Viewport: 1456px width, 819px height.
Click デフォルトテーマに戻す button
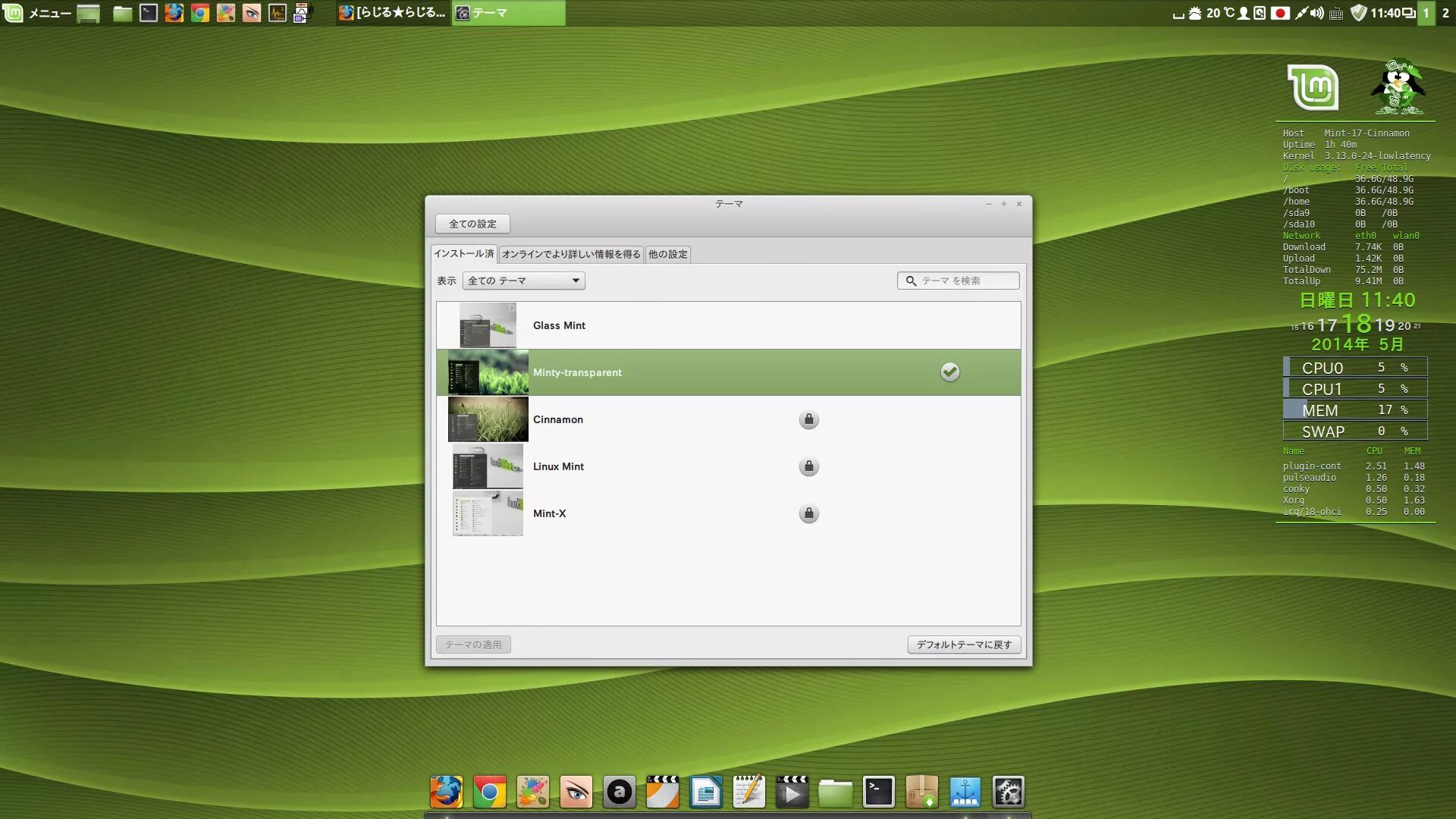click(964, 645)
